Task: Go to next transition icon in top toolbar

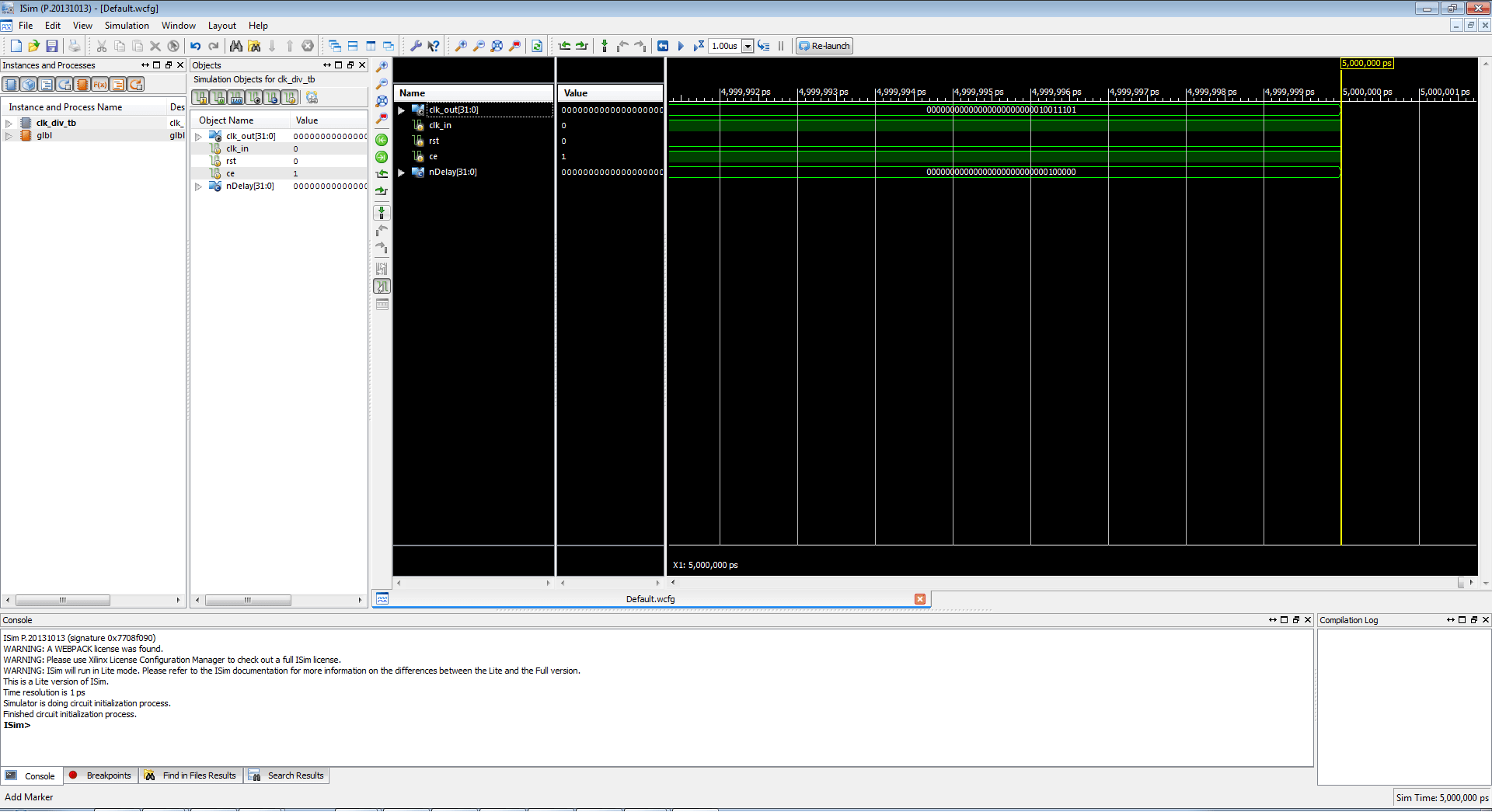Action: [582, 46]
